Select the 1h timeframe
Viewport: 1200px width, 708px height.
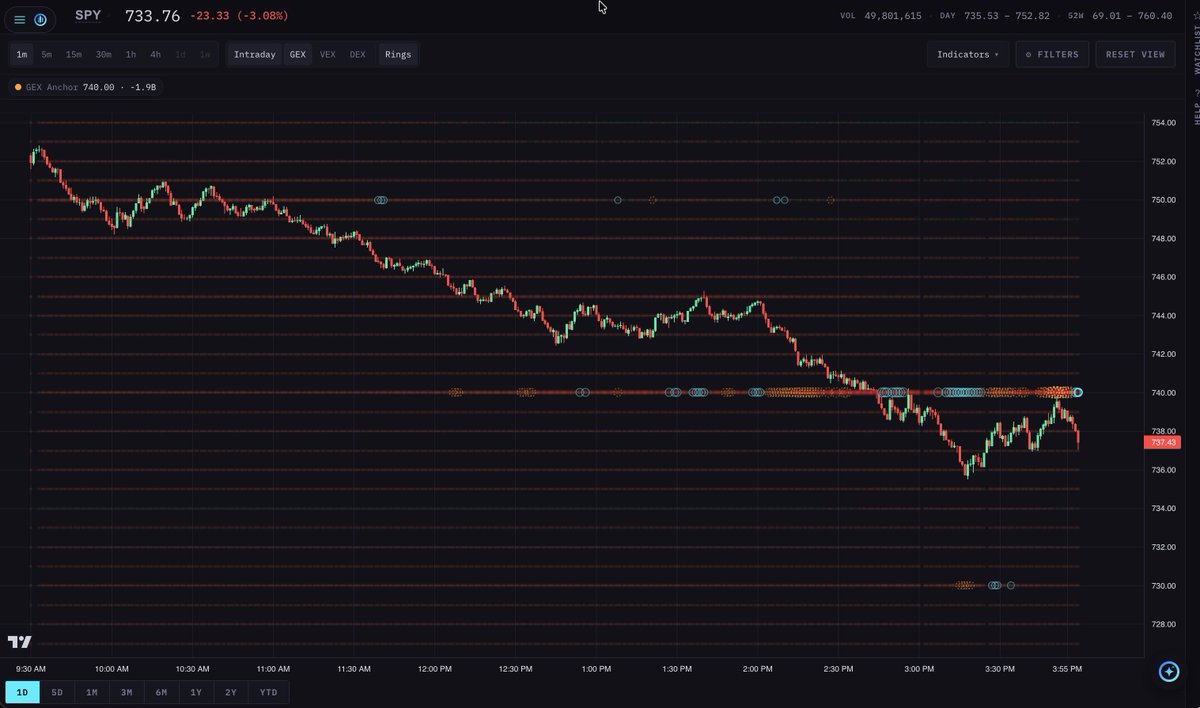pos(131,55)
